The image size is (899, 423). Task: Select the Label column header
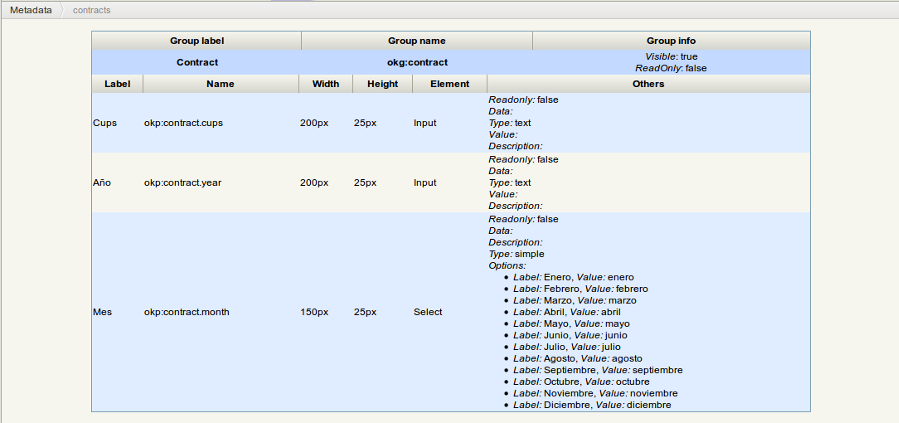click(117, 84)
